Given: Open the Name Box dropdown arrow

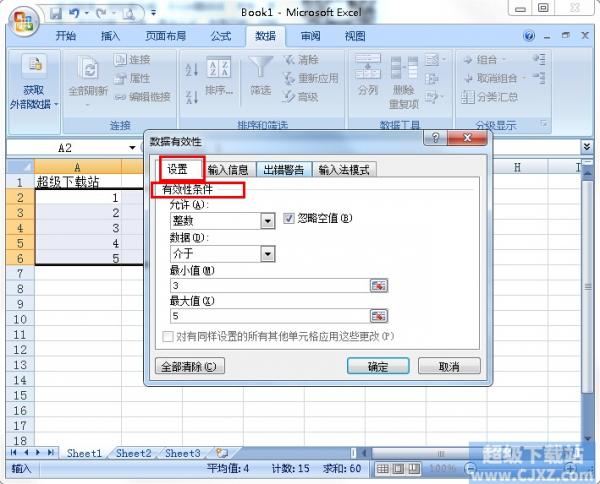Looking at the screenshot, I should [x=132, y=148].
